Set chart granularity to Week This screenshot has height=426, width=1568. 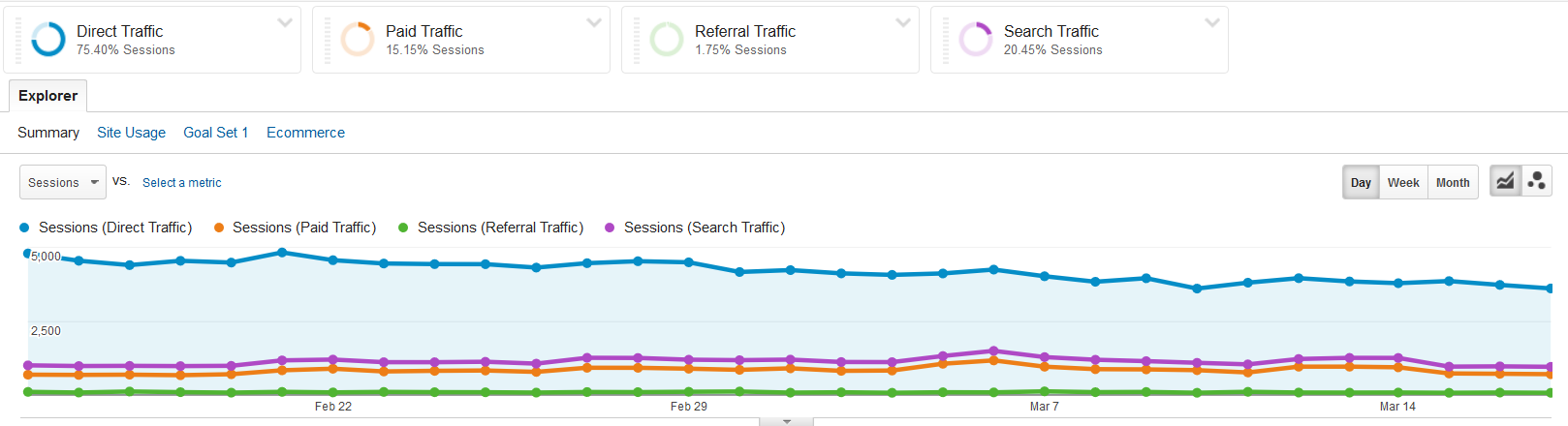1402,182
